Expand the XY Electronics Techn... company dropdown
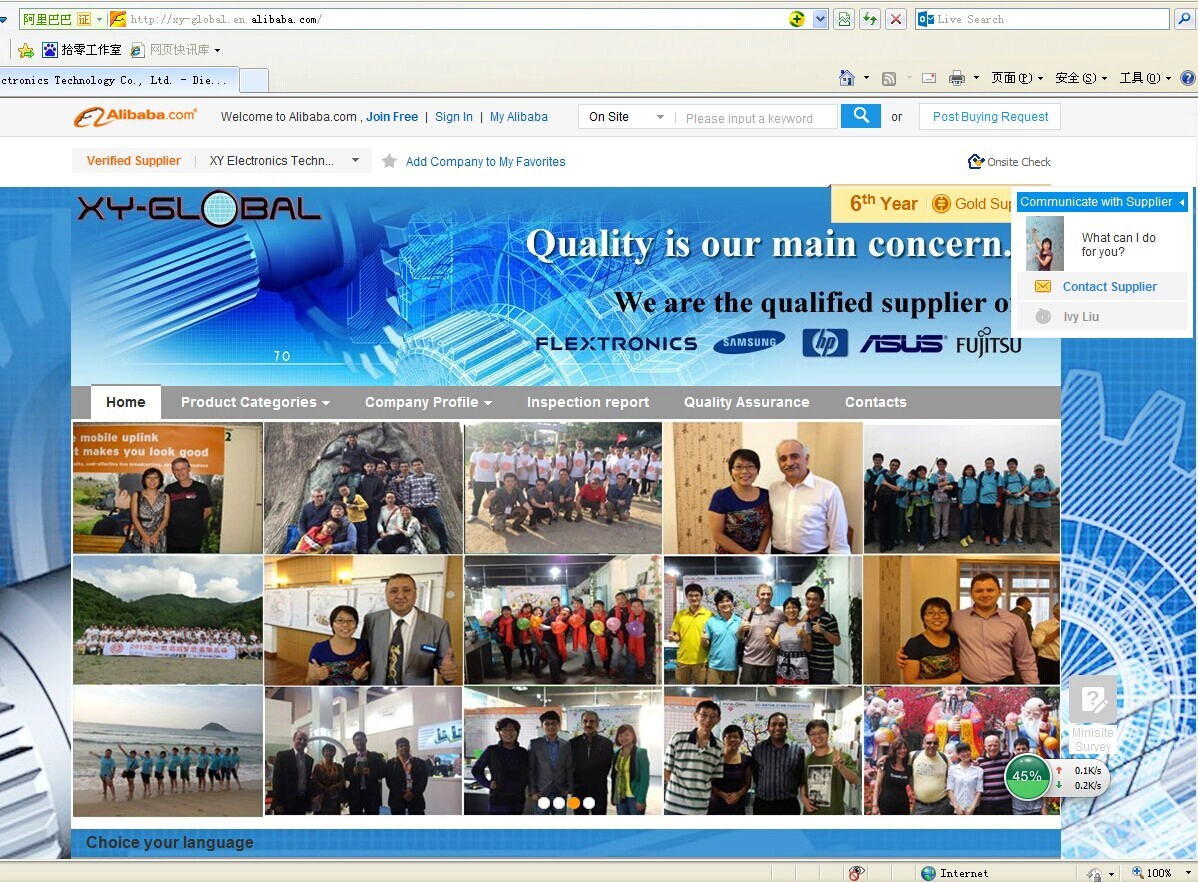Image resolution: width=1198 pixels, height=882 pixels. pyautogui.click(x=355, y=161)
